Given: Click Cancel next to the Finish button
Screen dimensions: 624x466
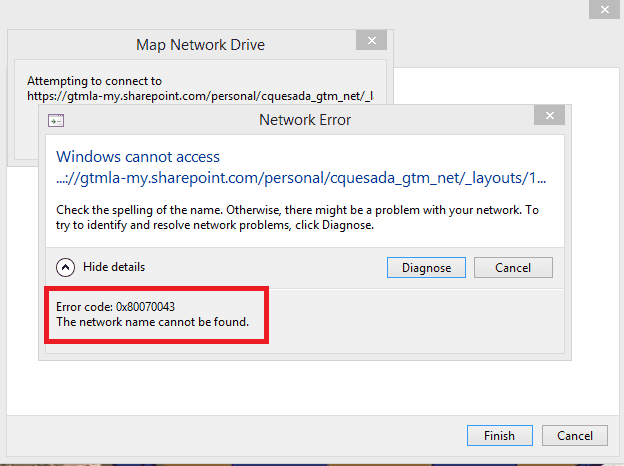Looking at the screenshot, I should (575, 435).
